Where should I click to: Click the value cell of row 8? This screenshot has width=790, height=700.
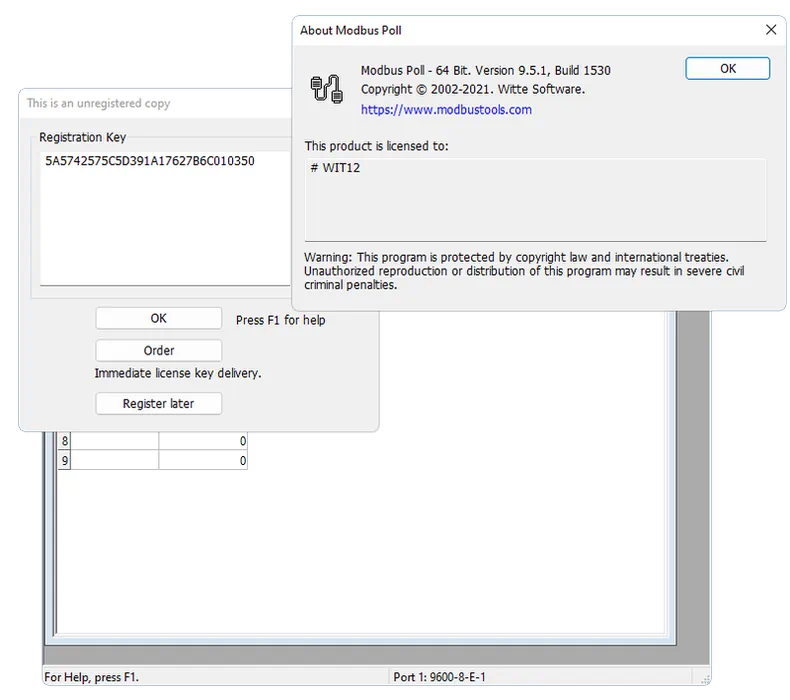(203, 441)
